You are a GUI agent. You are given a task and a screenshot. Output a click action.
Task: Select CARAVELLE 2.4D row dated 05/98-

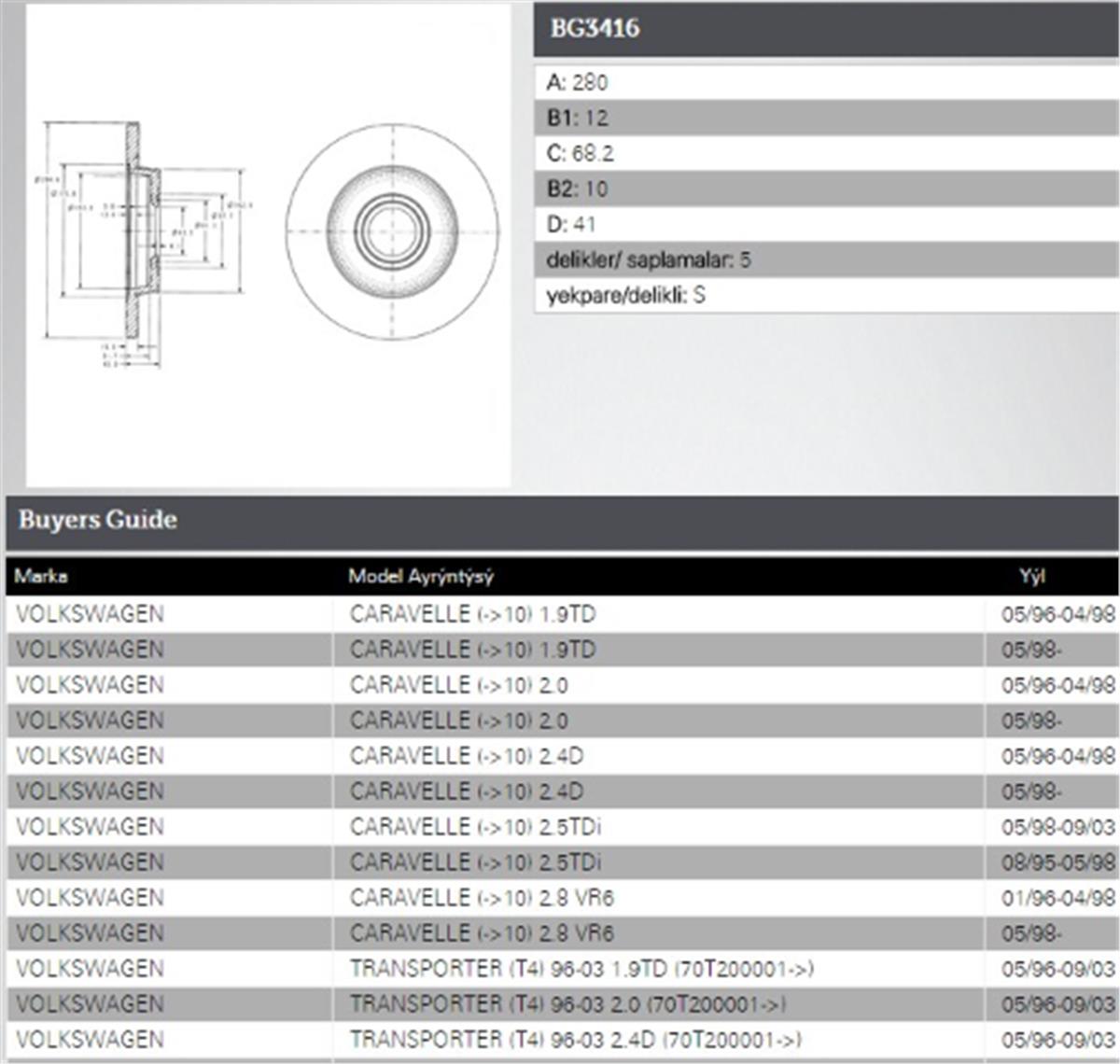(563, 791)
